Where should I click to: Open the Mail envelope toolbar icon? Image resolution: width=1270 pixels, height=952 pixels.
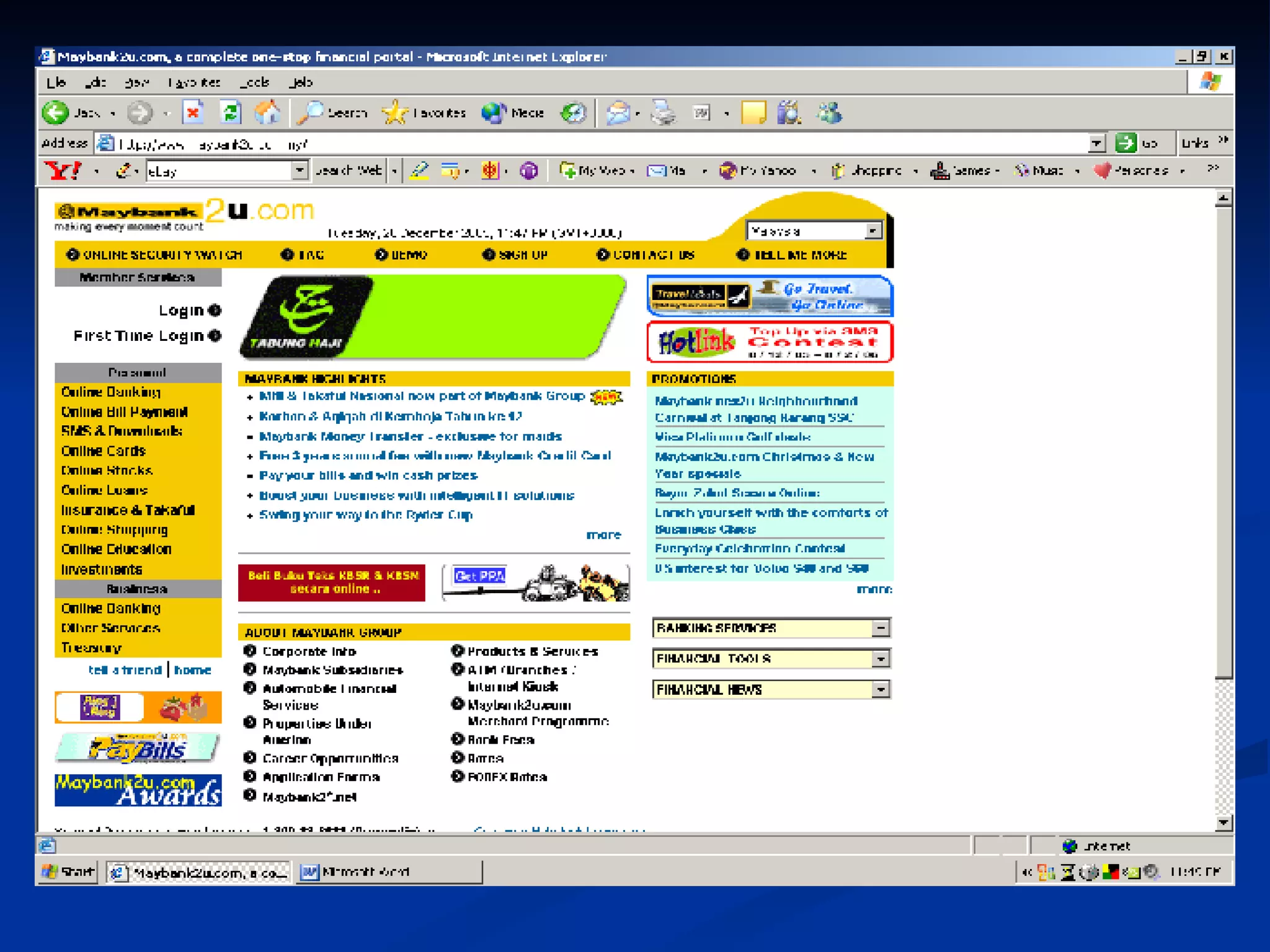pos(618,113)
